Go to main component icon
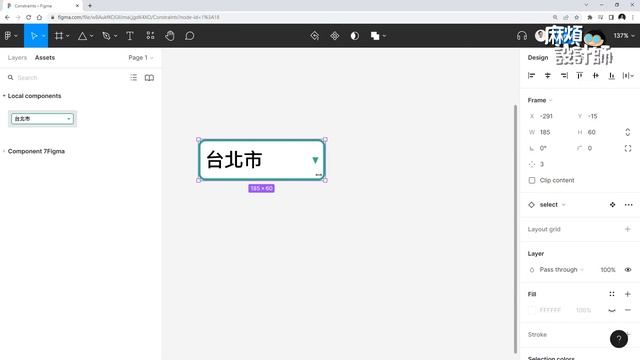Screen dimensions: 640x360 pyautogui.click(x=612, y=205)
